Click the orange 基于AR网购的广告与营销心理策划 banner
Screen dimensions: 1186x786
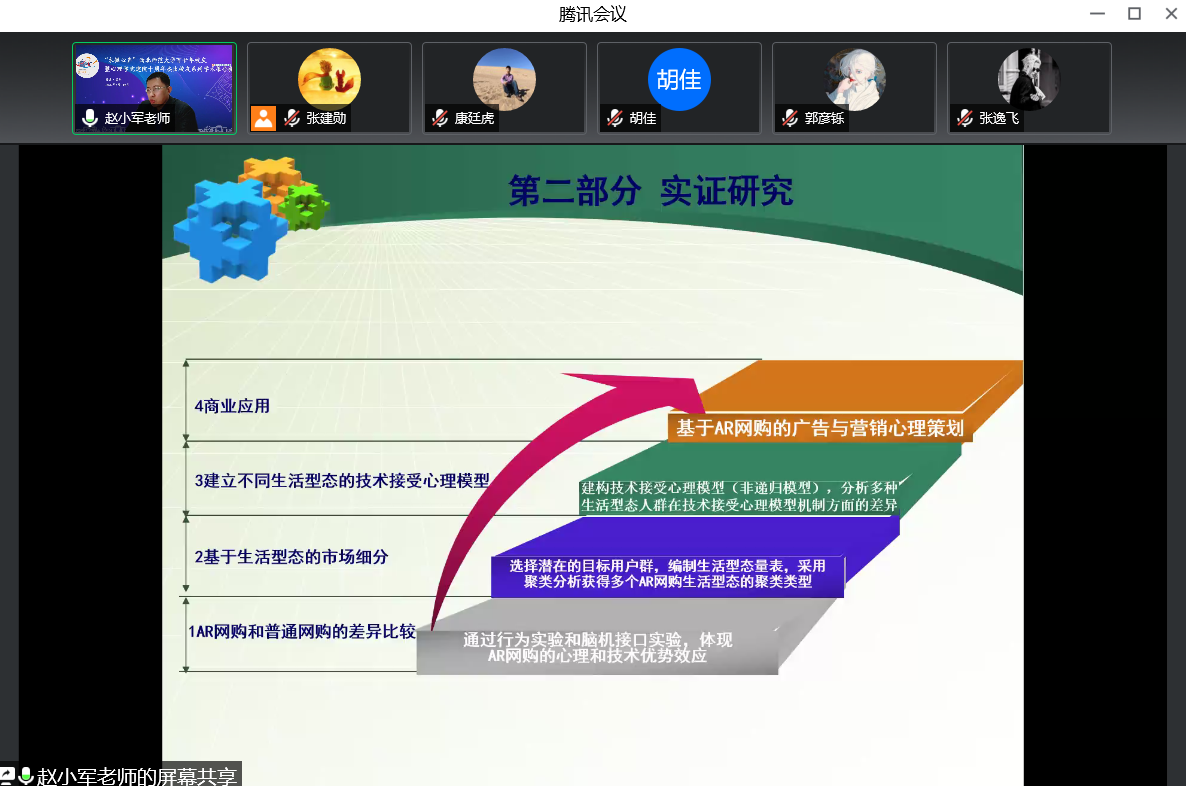[x=819, y=428]
